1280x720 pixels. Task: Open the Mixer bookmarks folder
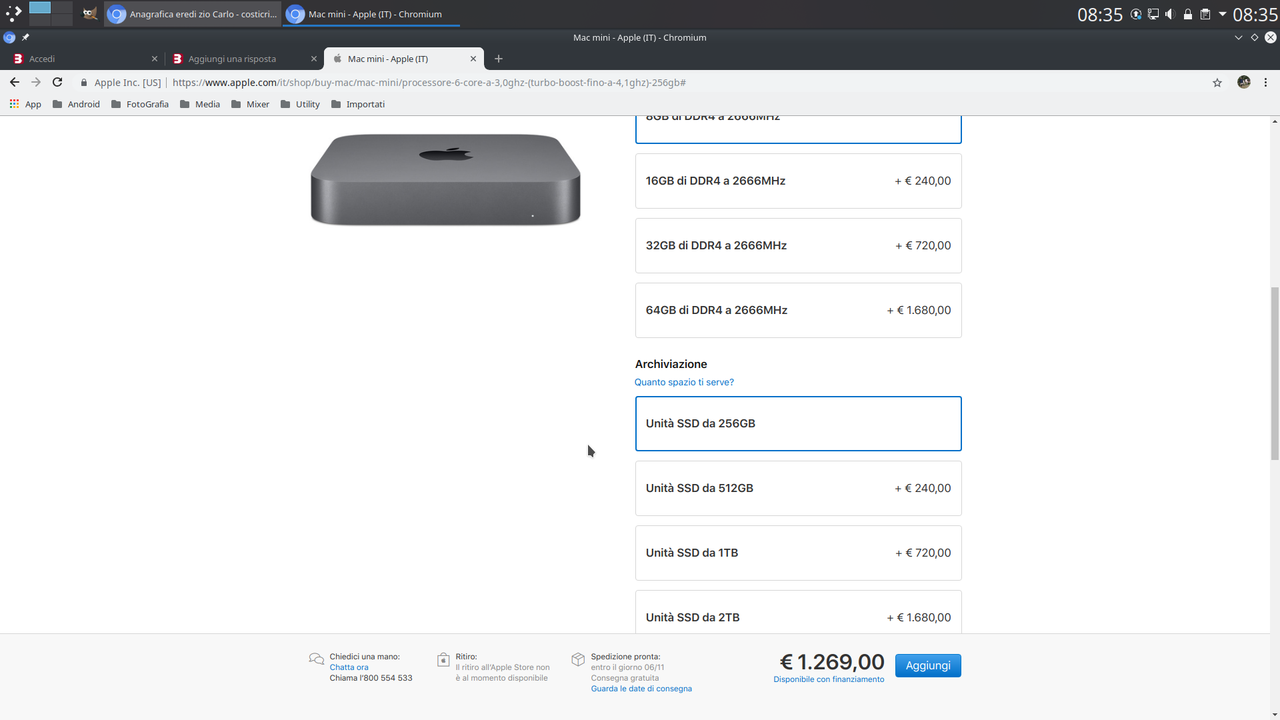point(250,104)
